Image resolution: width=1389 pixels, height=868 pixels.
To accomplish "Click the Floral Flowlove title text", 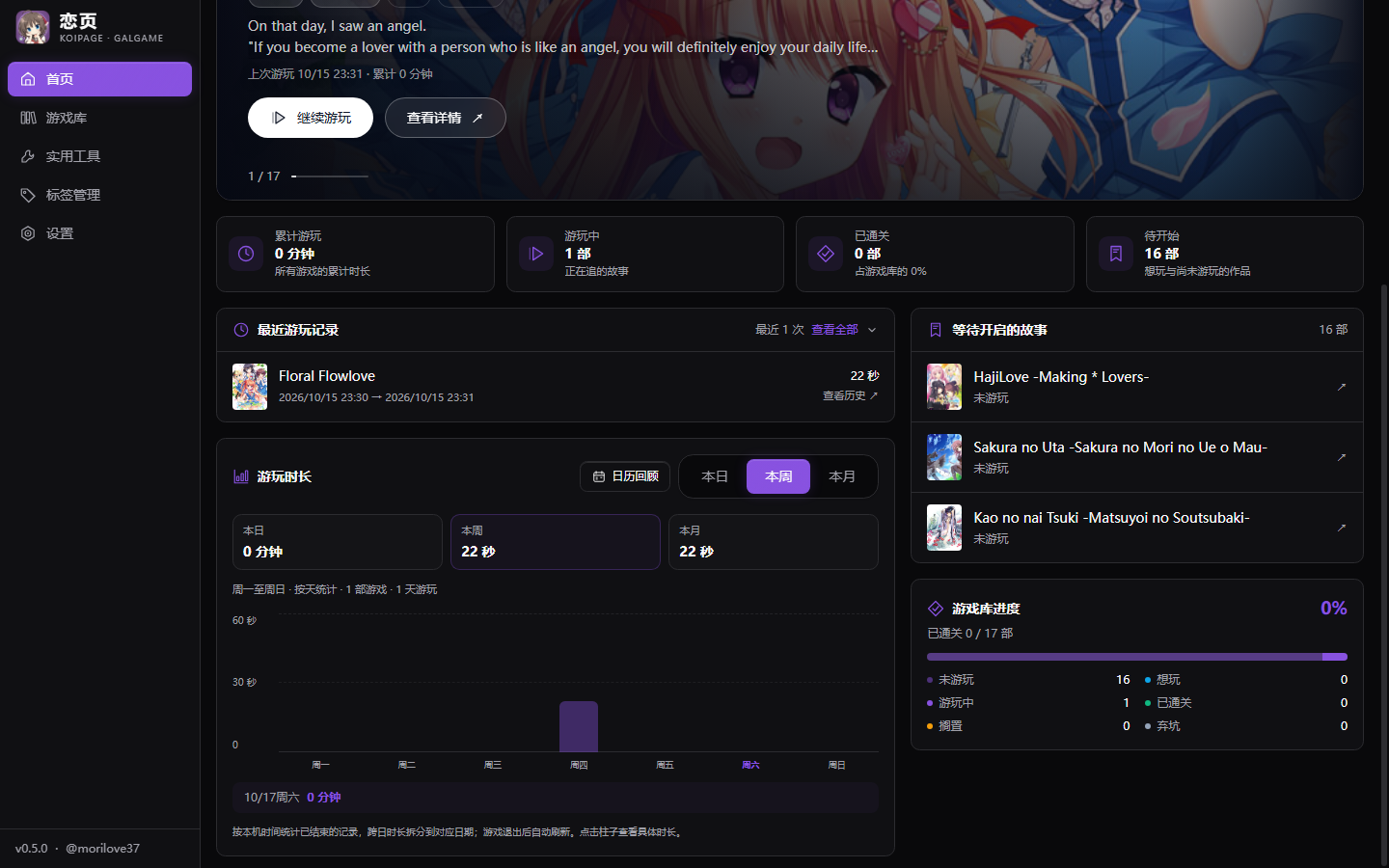I will 327,376.
